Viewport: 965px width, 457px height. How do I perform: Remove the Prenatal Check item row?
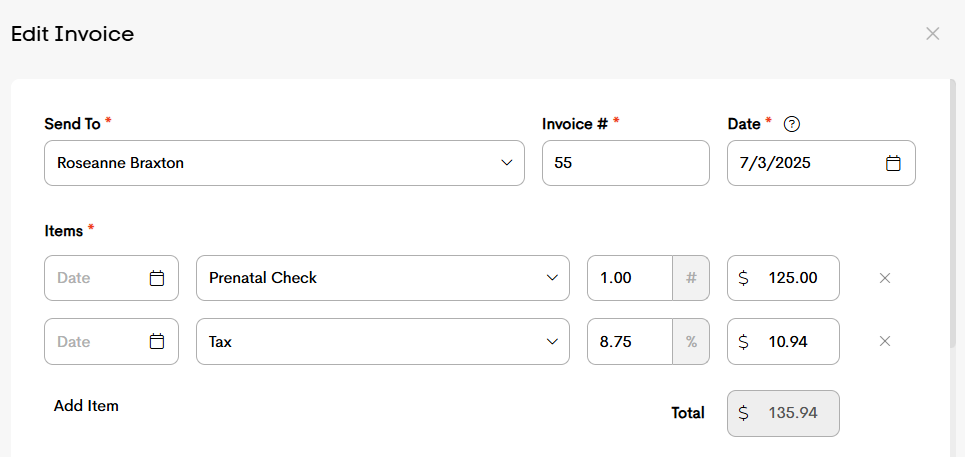(x=885, y=278)
